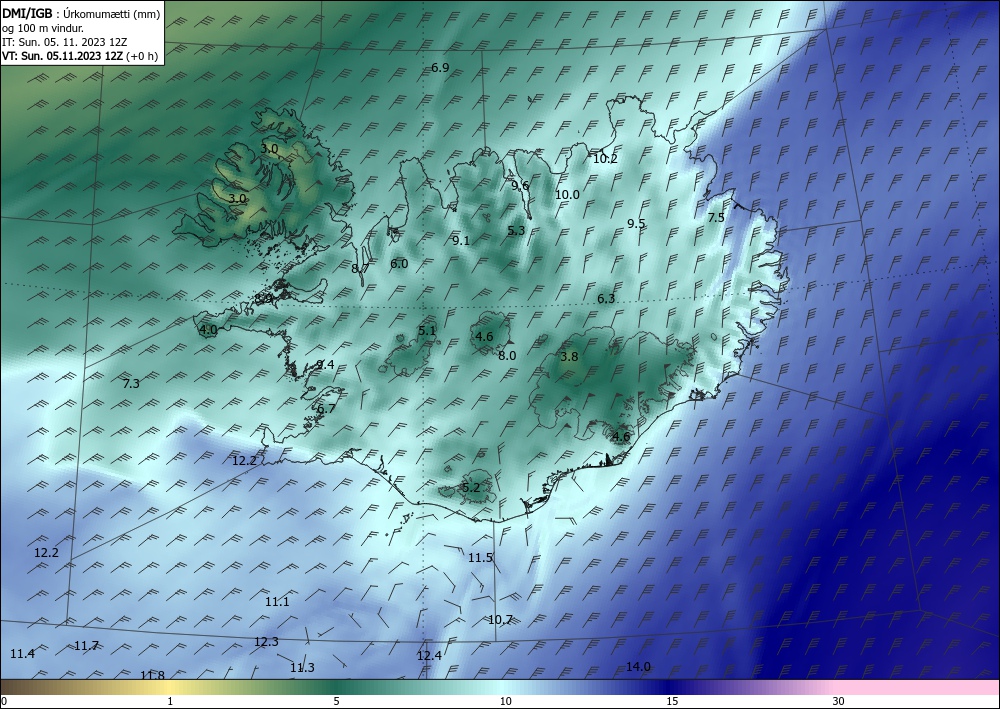This screenshot has height=709, width=1000.
Task: Select the 11.4 map value
Action: click(x=22, y=654)
